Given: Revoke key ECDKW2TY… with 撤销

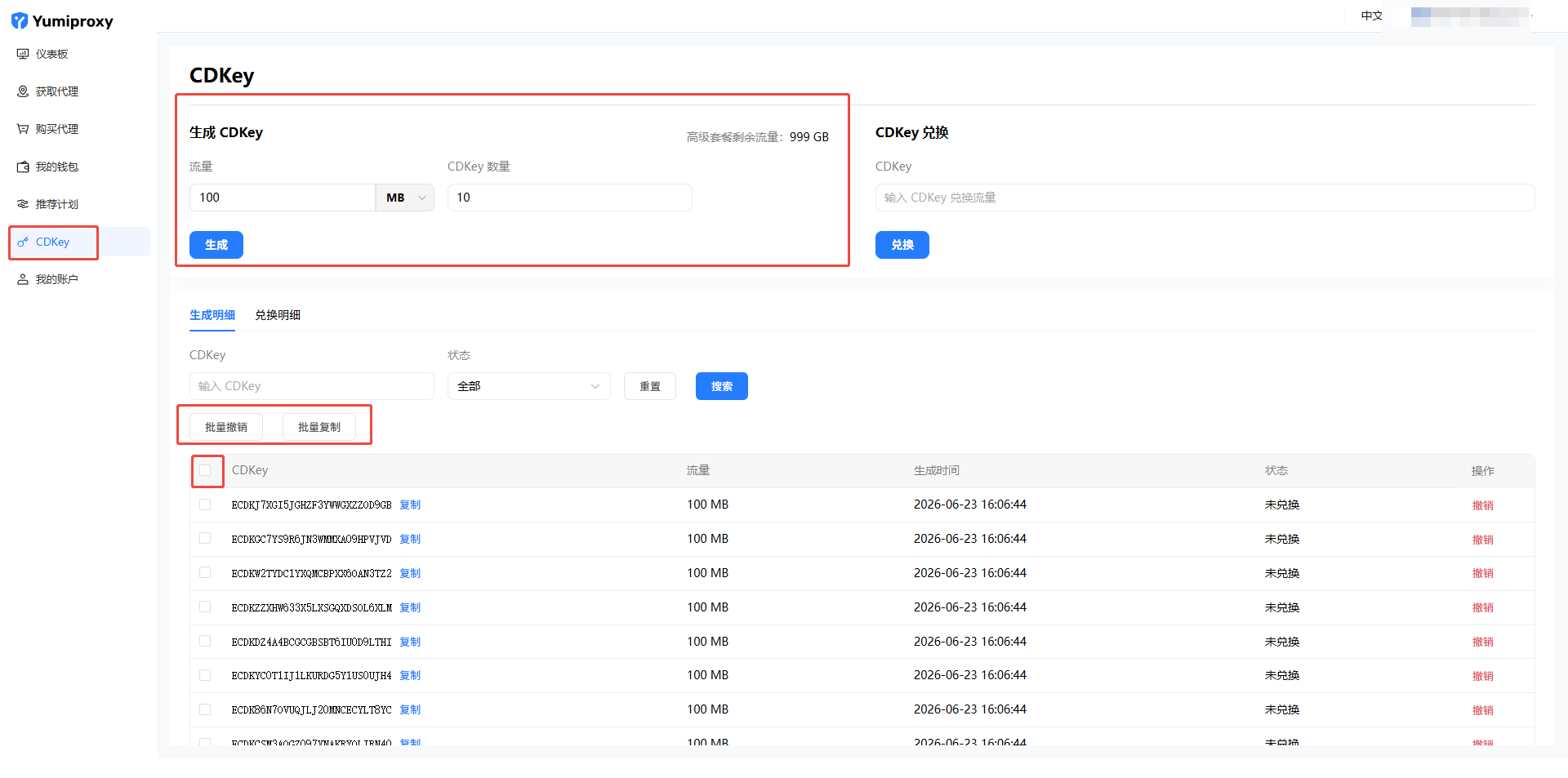Looking at the screenshot, I should (x=1483, y=573).
